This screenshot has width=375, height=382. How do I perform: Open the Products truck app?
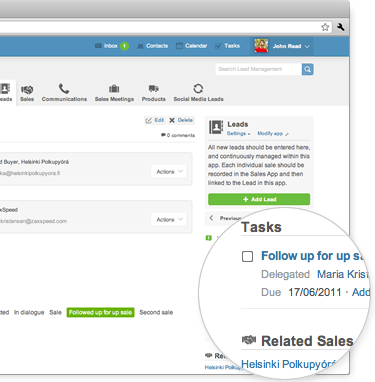(x=153, y=93)
